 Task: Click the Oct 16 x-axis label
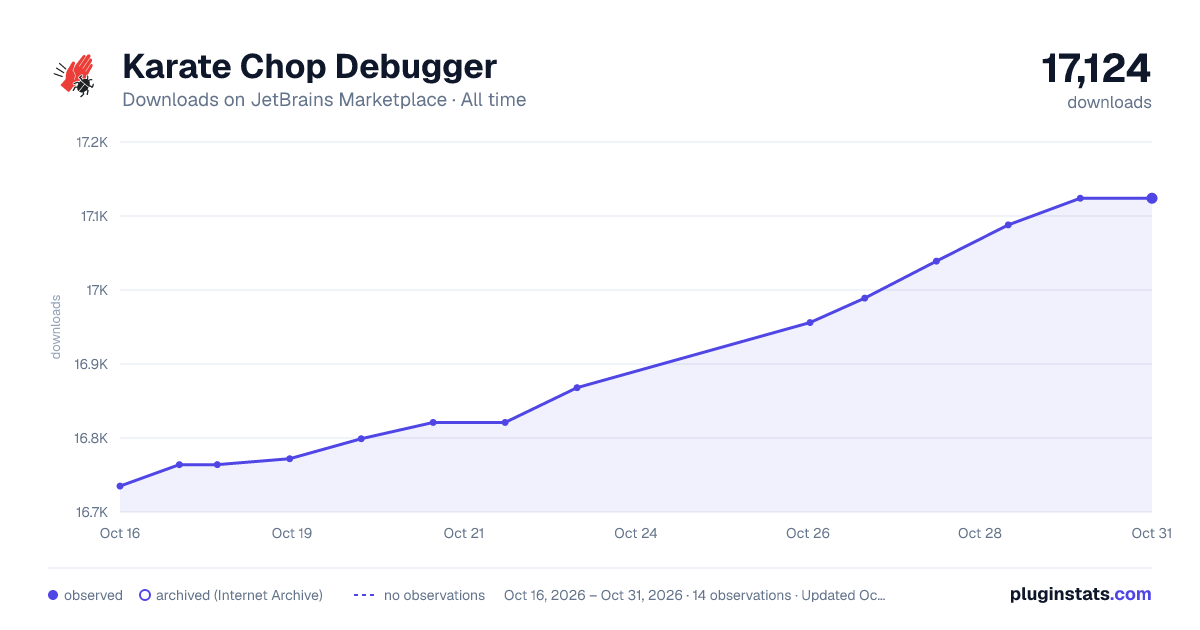(120, 533)
